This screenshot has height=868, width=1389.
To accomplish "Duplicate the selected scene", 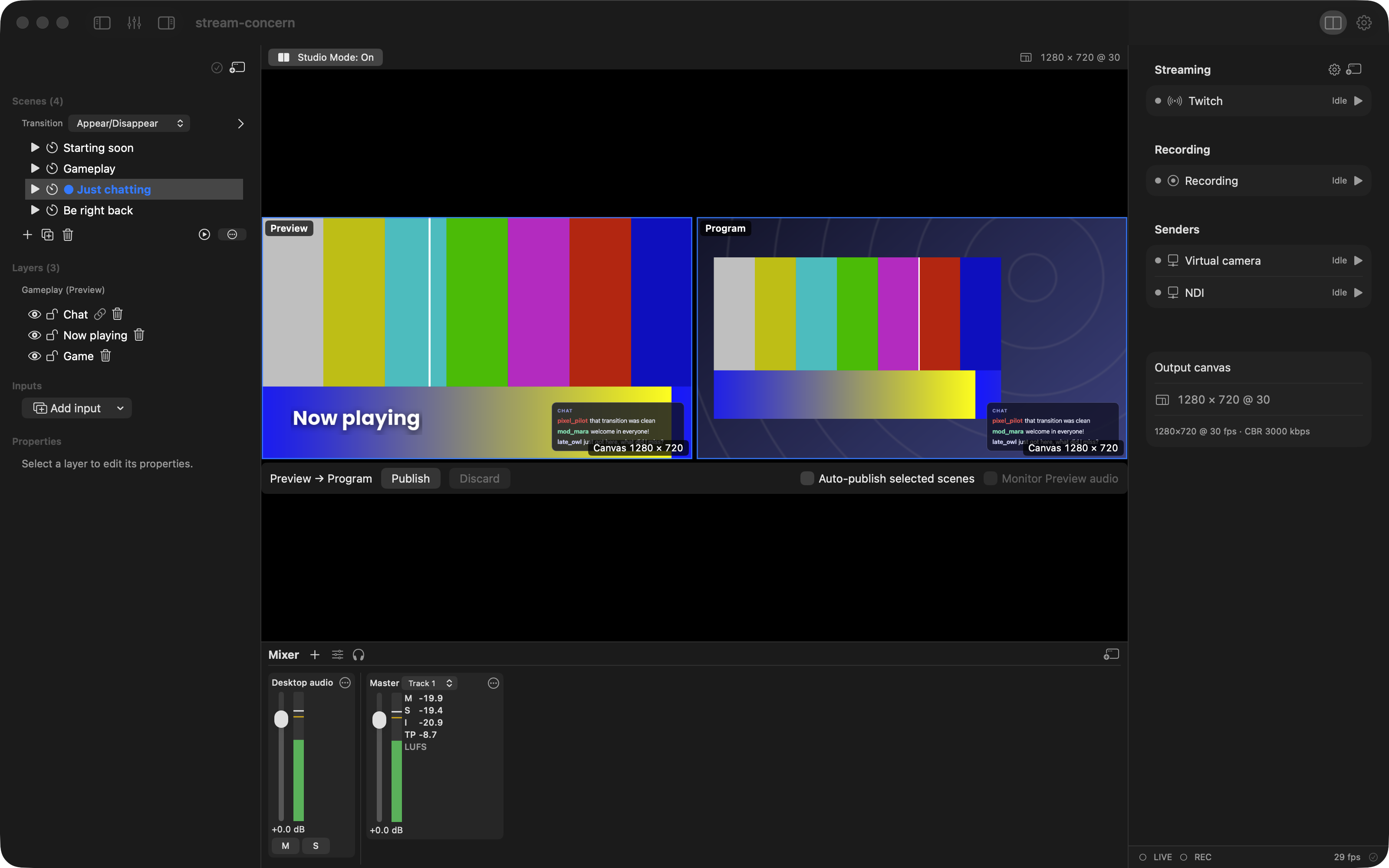I will click(x=48, y=234).
